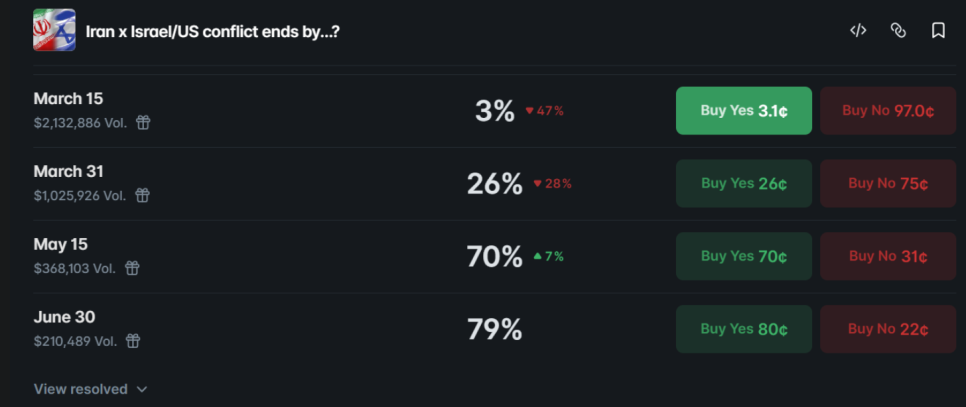Bookmark this market
Viewport: 966px width, 407px height.
[x=938, y=30]
